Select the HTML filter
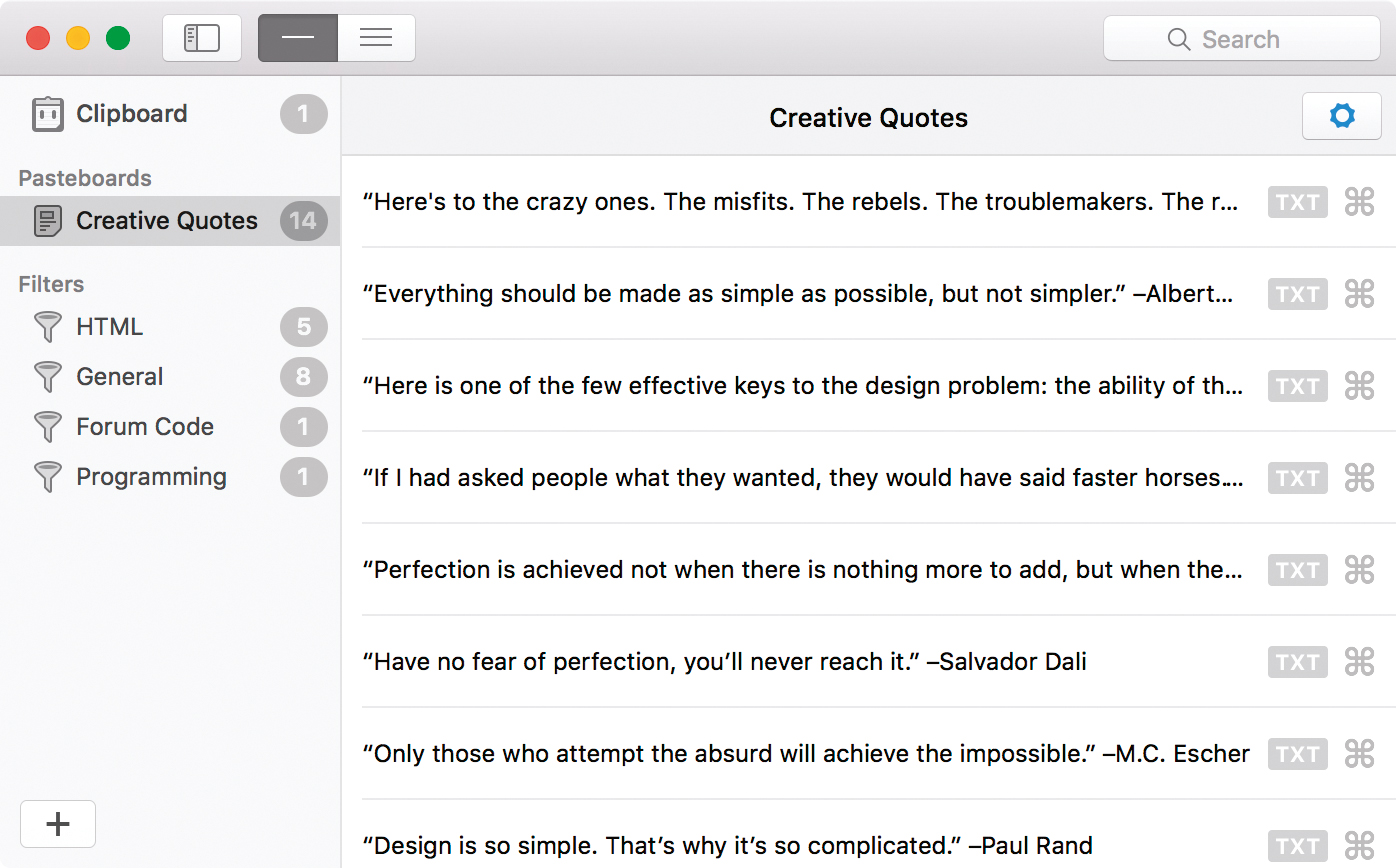 click(109, 327)
